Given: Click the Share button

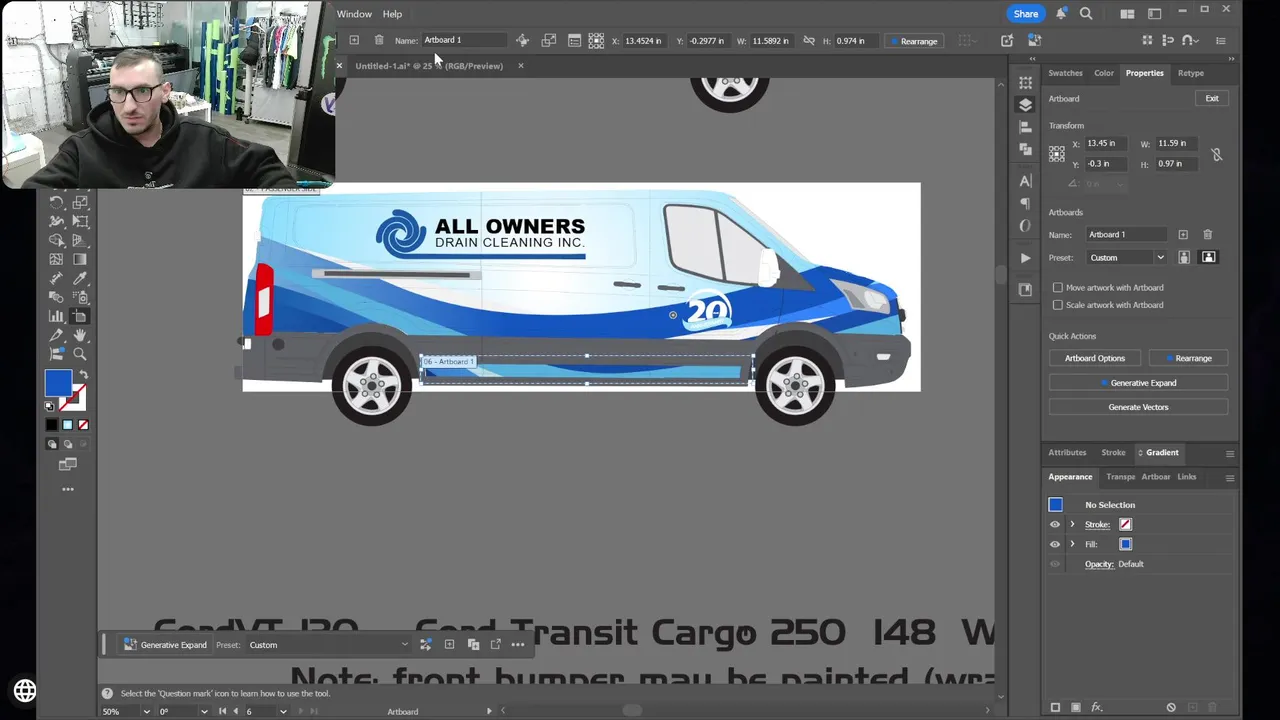Looking at the screenshot, I should (1026, 14).
